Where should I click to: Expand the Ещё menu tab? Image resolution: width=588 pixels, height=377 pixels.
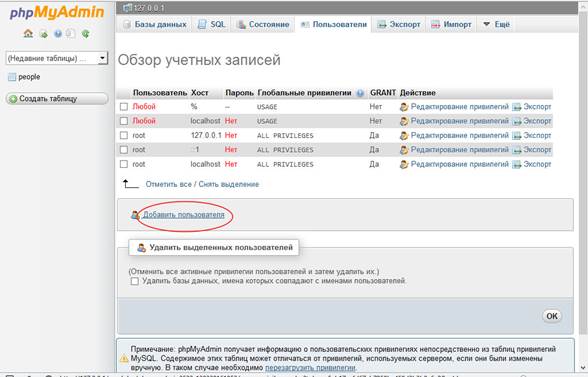496,24
